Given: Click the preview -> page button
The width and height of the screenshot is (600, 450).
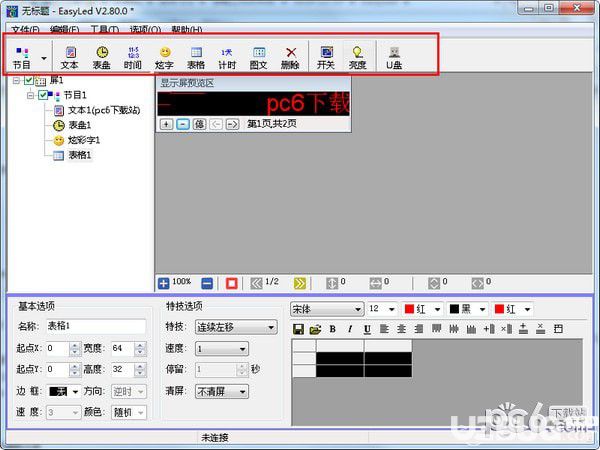Looking at the screenshot, I should click(232, 124).
